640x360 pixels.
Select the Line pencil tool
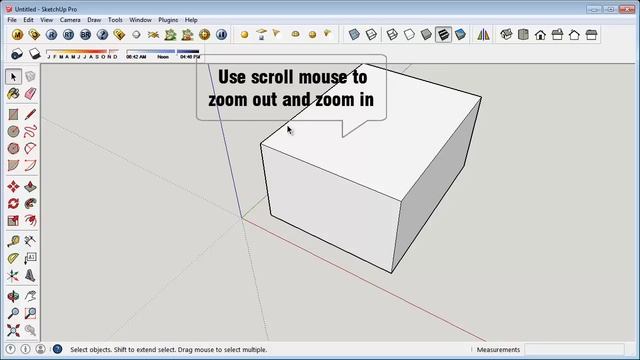coord(30,115)
